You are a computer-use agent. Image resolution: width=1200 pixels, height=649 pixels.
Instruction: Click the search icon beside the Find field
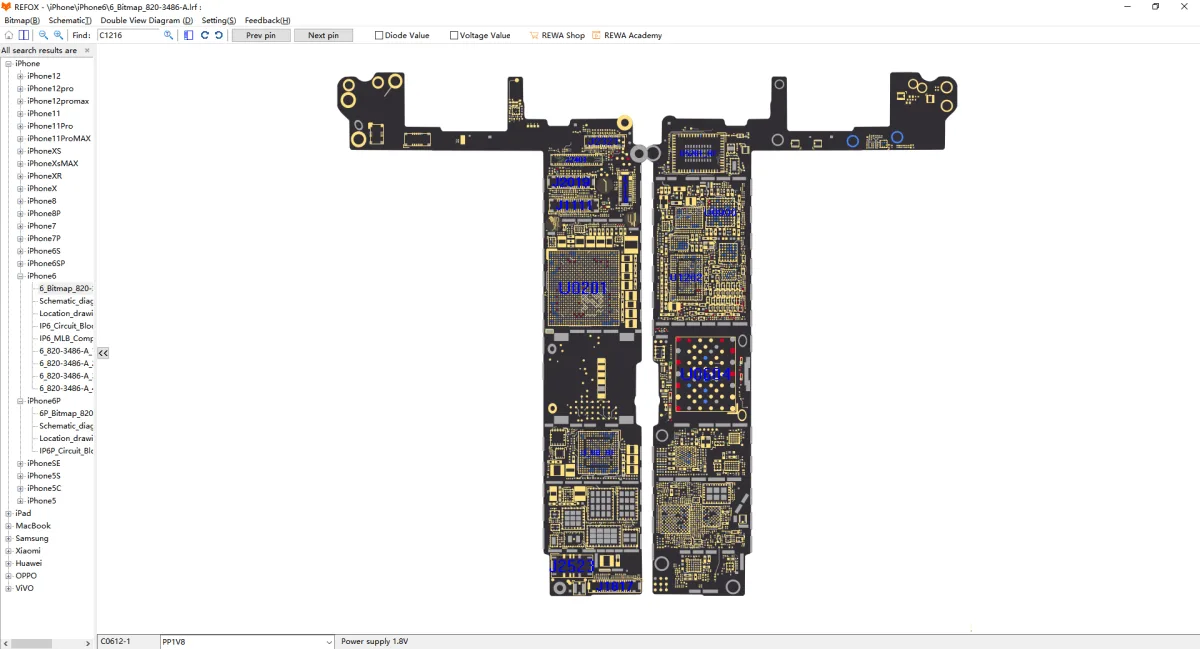pos(169,35)
